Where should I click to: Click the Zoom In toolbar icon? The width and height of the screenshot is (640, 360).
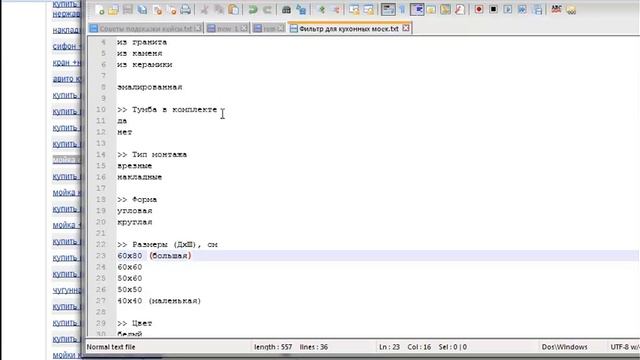321,9
